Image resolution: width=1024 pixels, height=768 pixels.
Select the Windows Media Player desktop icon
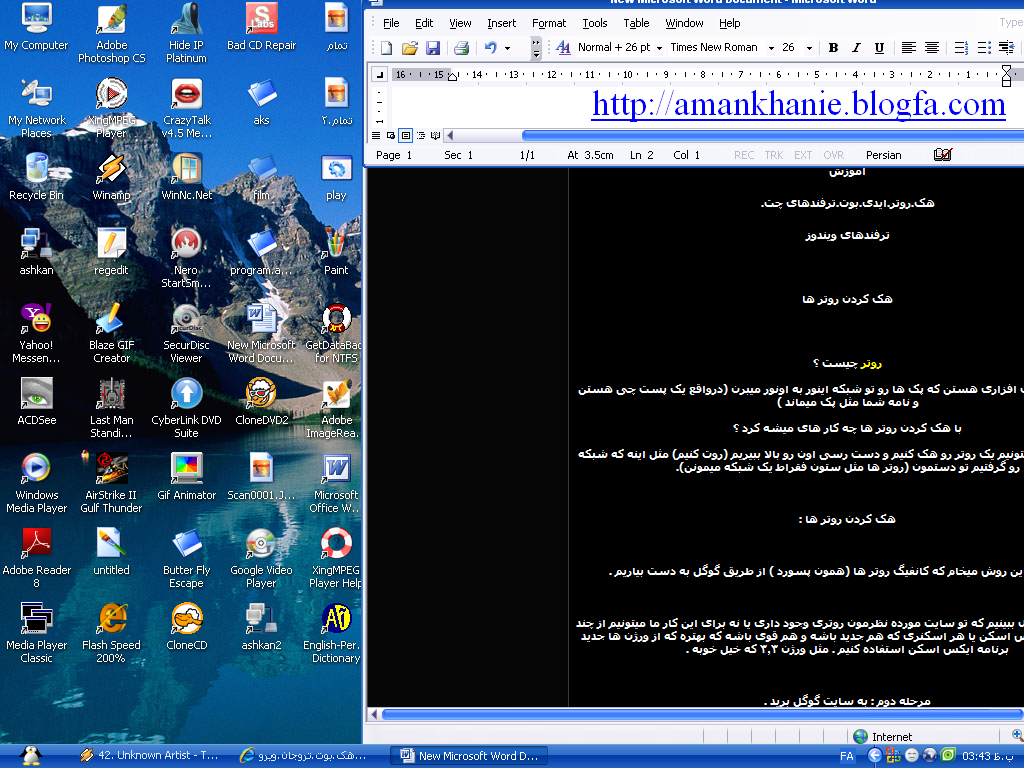pos(37,483)
